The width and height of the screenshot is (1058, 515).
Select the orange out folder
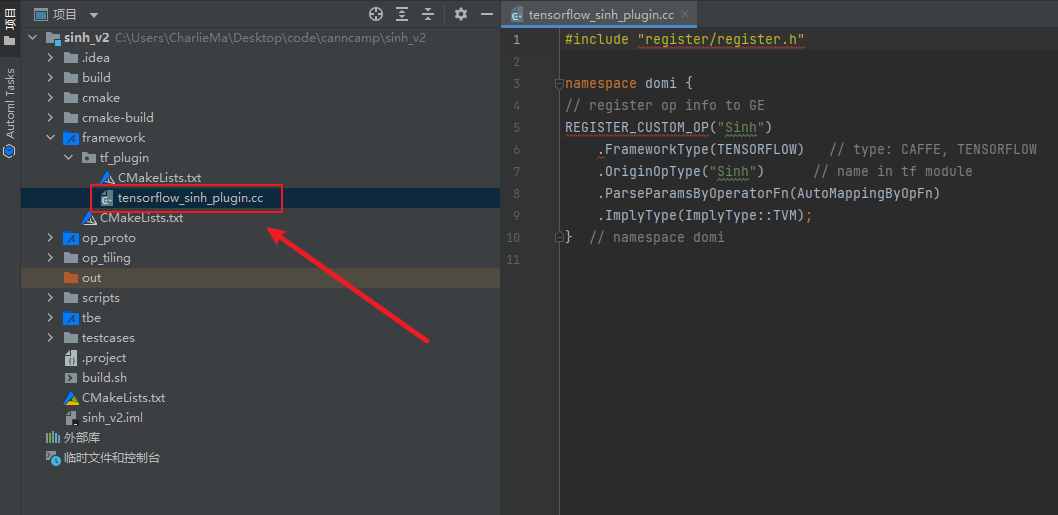260,278
